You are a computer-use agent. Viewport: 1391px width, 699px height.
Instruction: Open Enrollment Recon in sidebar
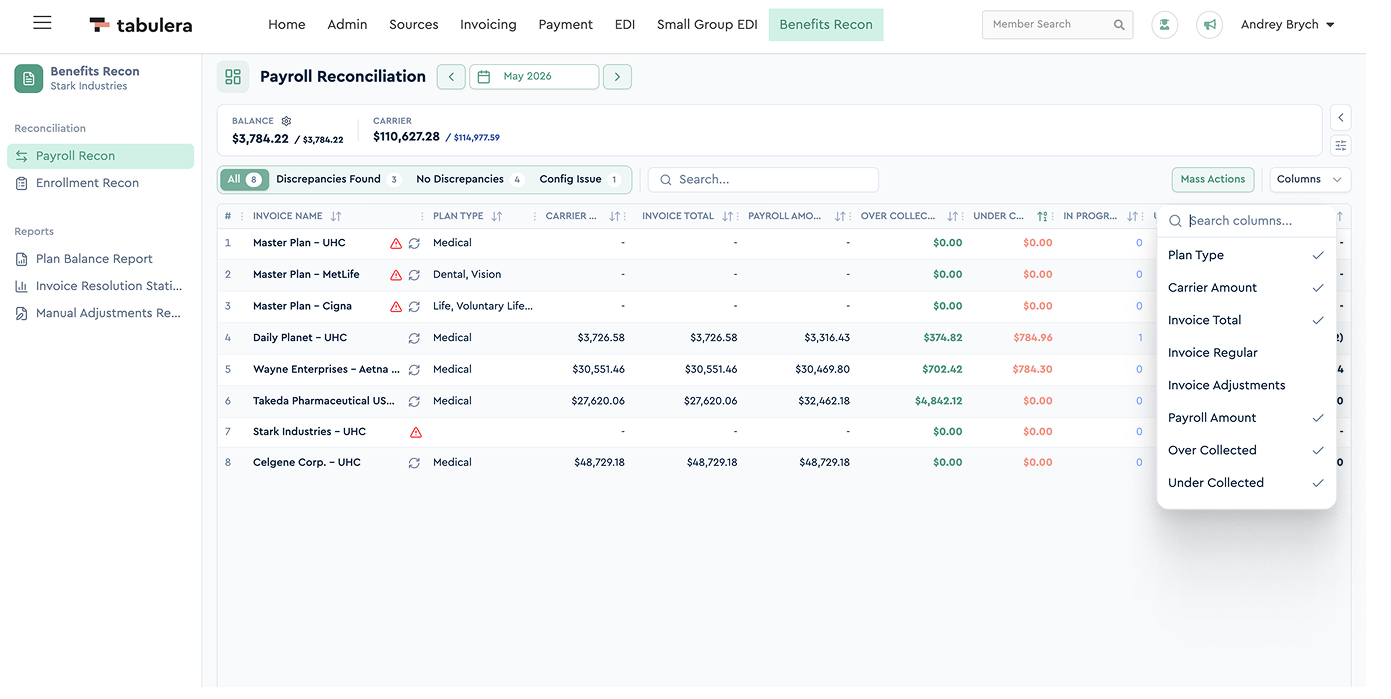(x=100, y=183)
